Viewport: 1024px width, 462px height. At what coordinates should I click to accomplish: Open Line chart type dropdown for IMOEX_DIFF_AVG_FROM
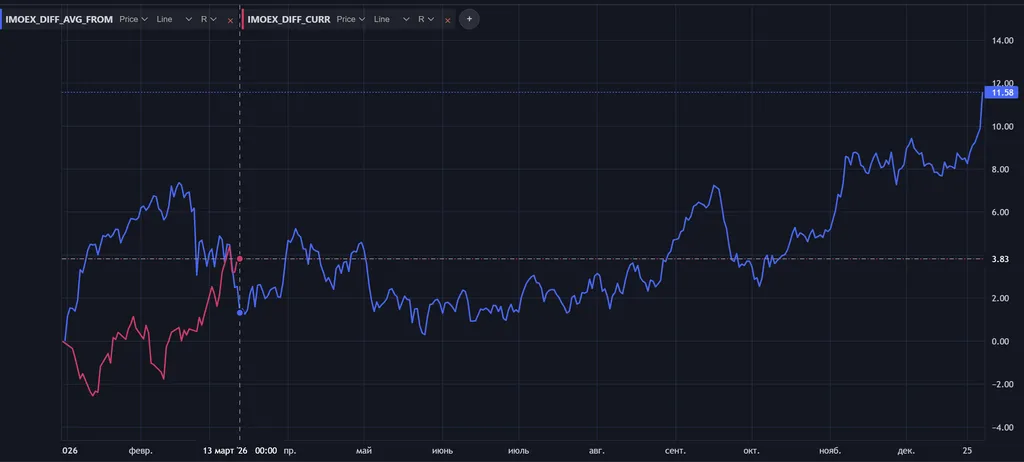point(175,19)
